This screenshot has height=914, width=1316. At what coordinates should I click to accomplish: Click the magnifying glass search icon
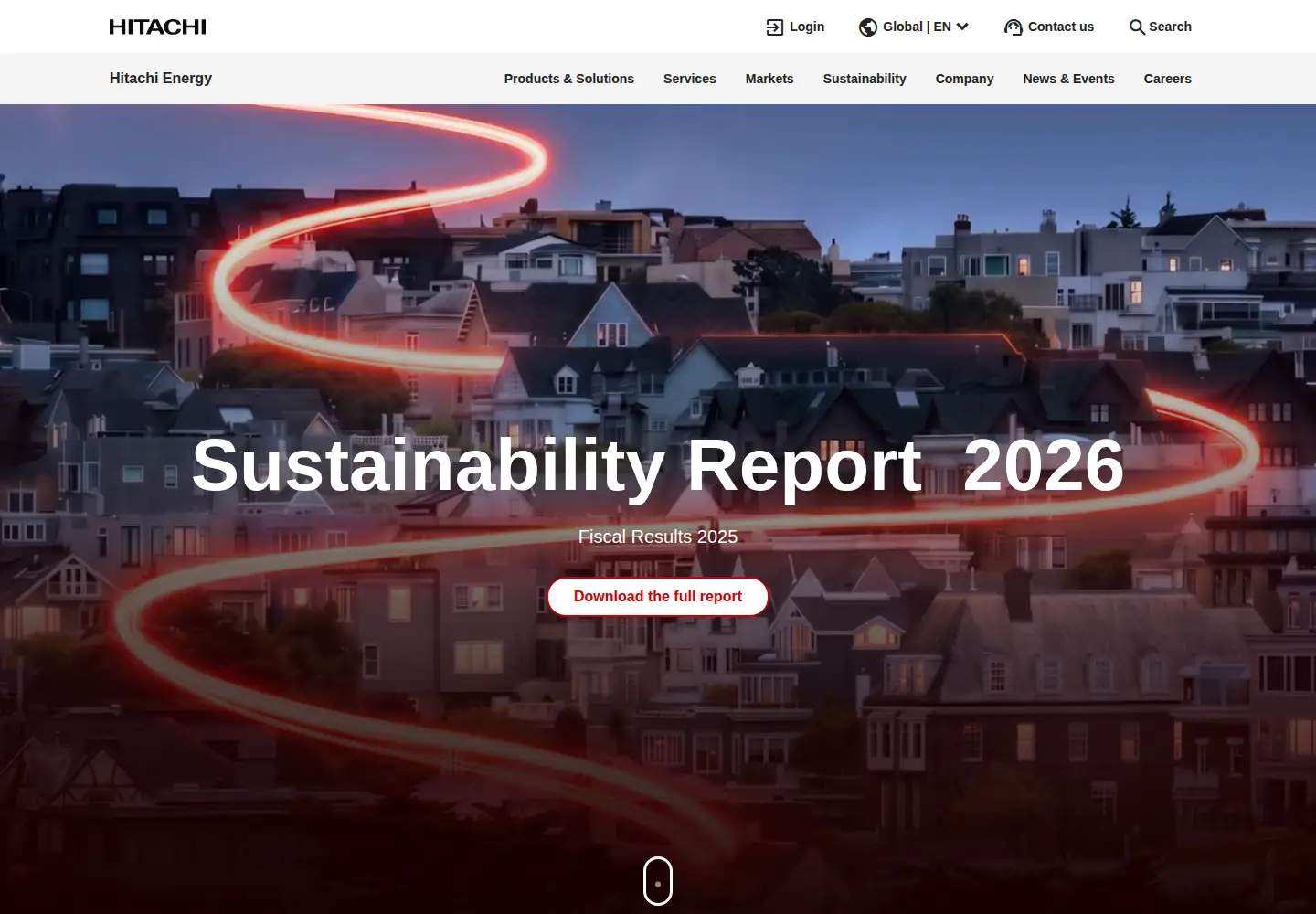tap(1137, 27)
